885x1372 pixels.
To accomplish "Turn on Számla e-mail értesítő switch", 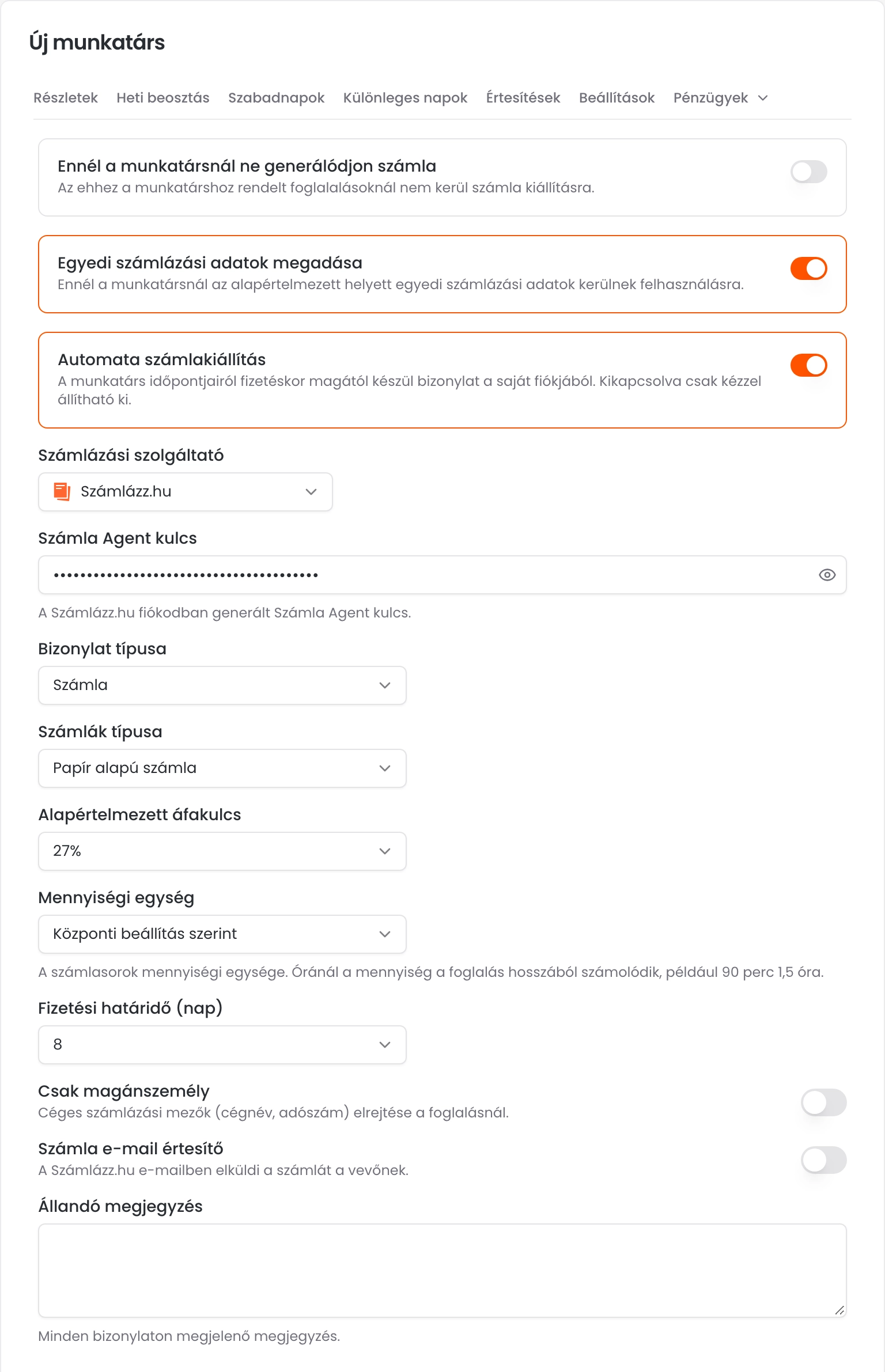I will coord(823,1160).
